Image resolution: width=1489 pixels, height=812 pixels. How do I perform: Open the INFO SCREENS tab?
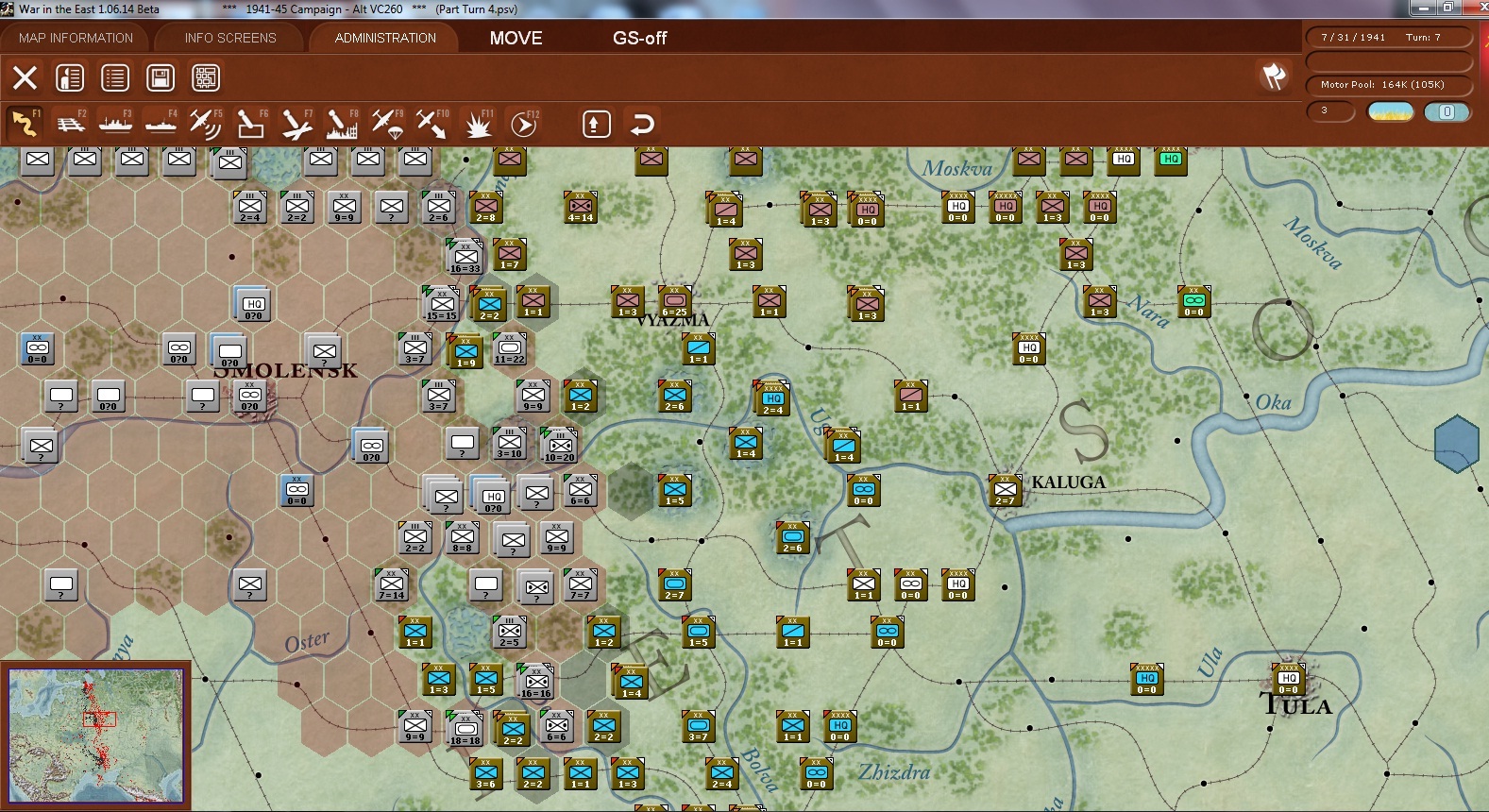[x=230, y=38]
